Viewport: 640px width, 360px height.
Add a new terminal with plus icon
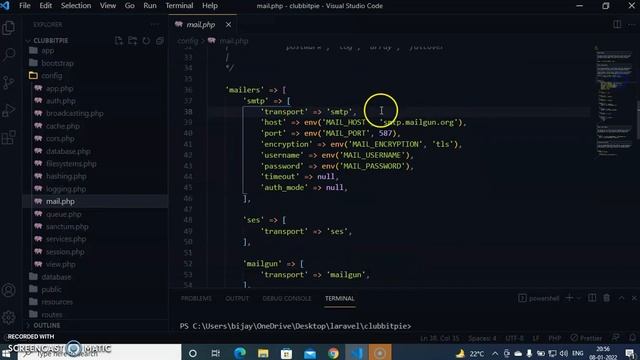point(569,298)
